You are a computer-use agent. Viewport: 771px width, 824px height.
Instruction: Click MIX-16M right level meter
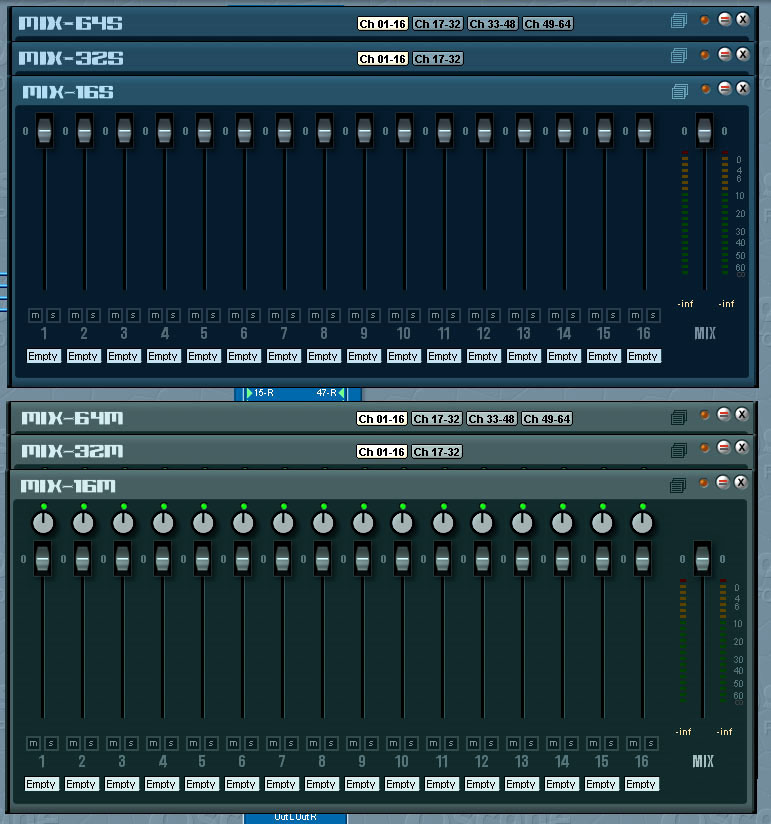(x=723, y=641)
